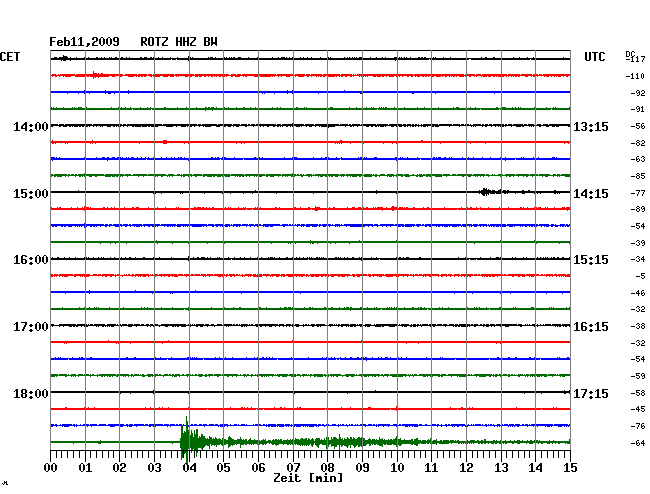
Task: Click the 04 minute axis tick label
Action: 189,468
